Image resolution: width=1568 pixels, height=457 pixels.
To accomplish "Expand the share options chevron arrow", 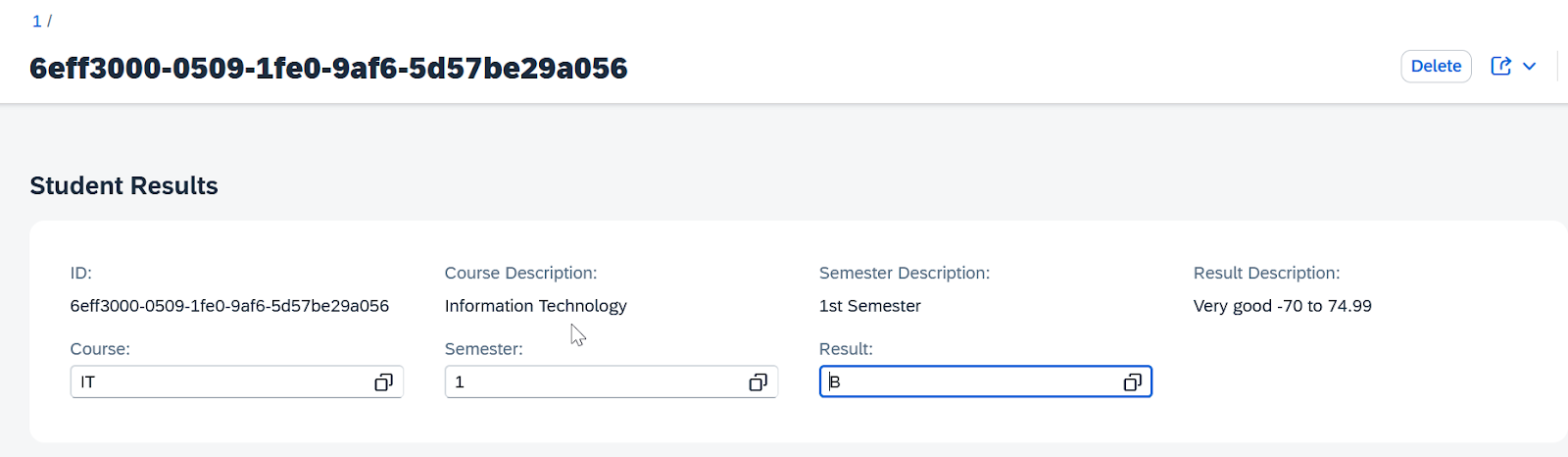I will coord(1529,66).
